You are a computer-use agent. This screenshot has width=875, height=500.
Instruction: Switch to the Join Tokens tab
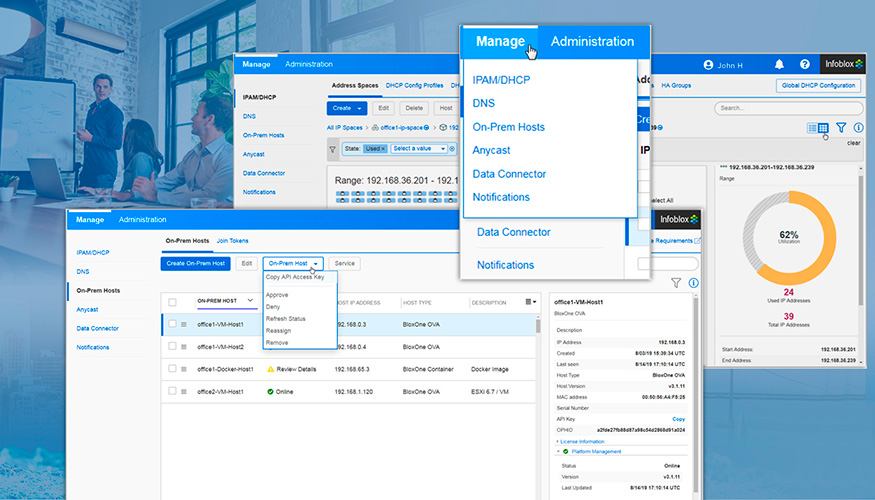pyautogui.click(x=232, y=241)
